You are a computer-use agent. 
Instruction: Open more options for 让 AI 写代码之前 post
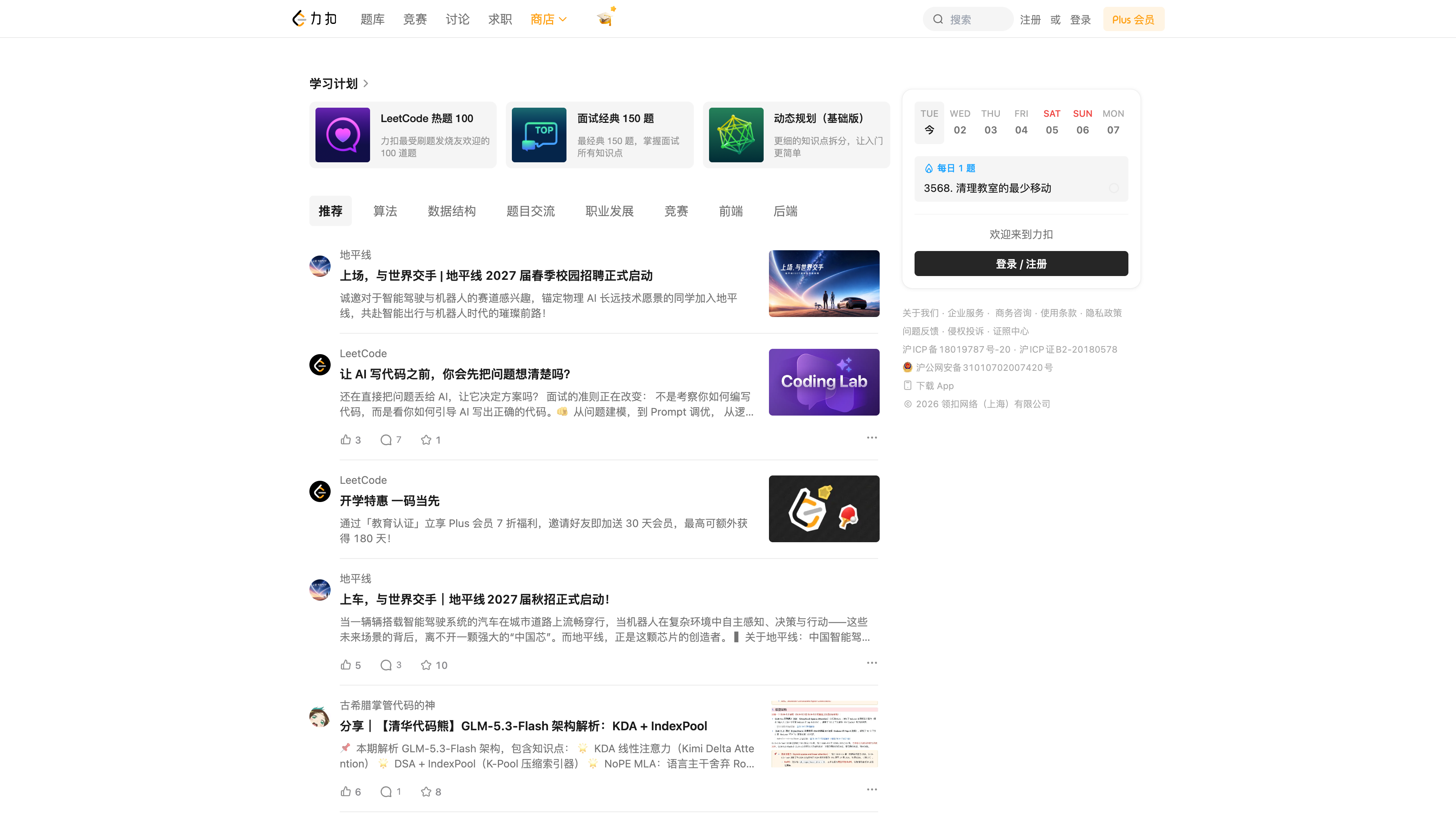tap(872, 438)
